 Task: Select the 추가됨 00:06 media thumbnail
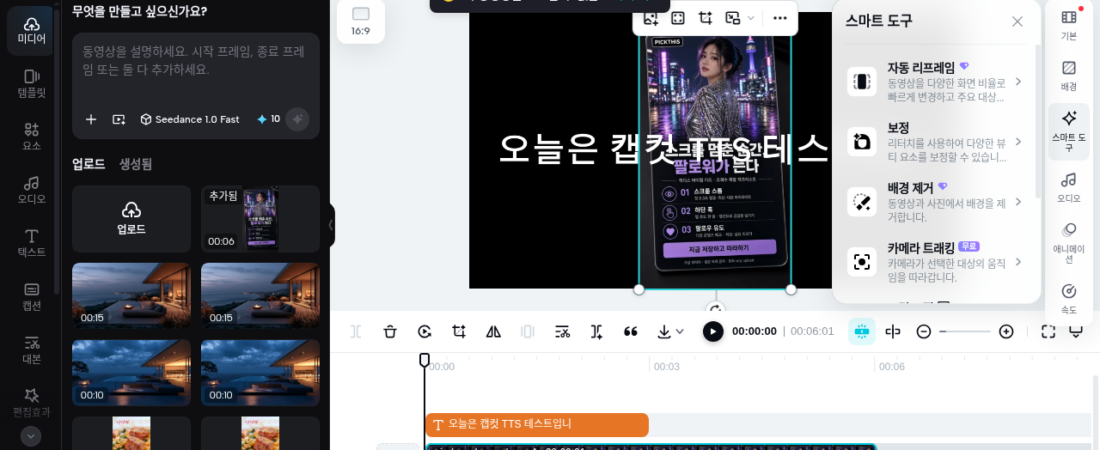coord(260,219)
